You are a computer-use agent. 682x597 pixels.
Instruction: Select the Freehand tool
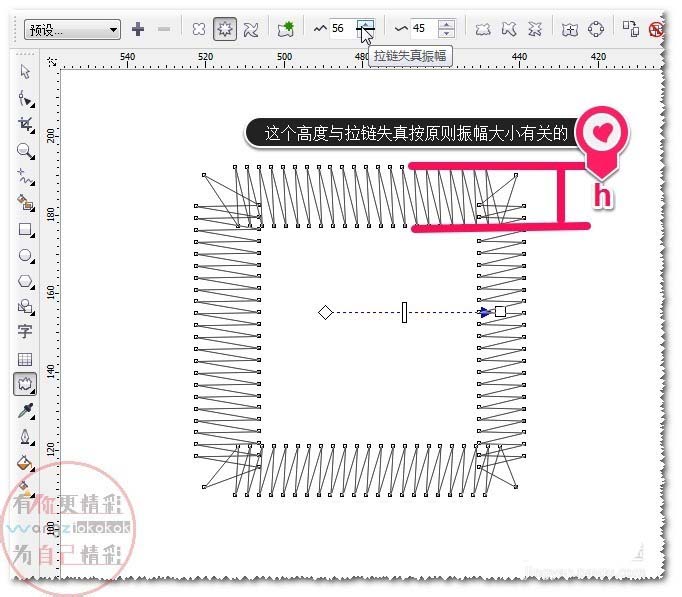pyautogui.click(x=25, y=177)
